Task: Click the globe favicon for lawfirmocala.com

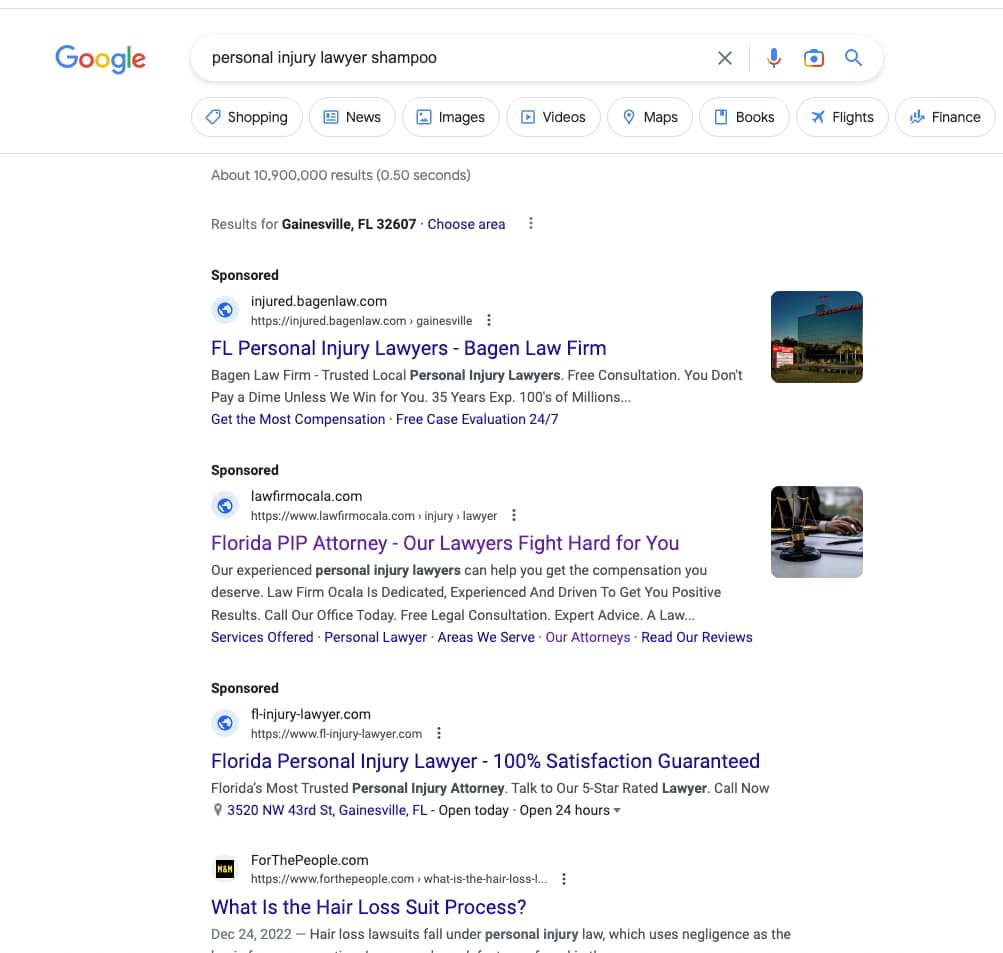Action: tap(225, 505)
